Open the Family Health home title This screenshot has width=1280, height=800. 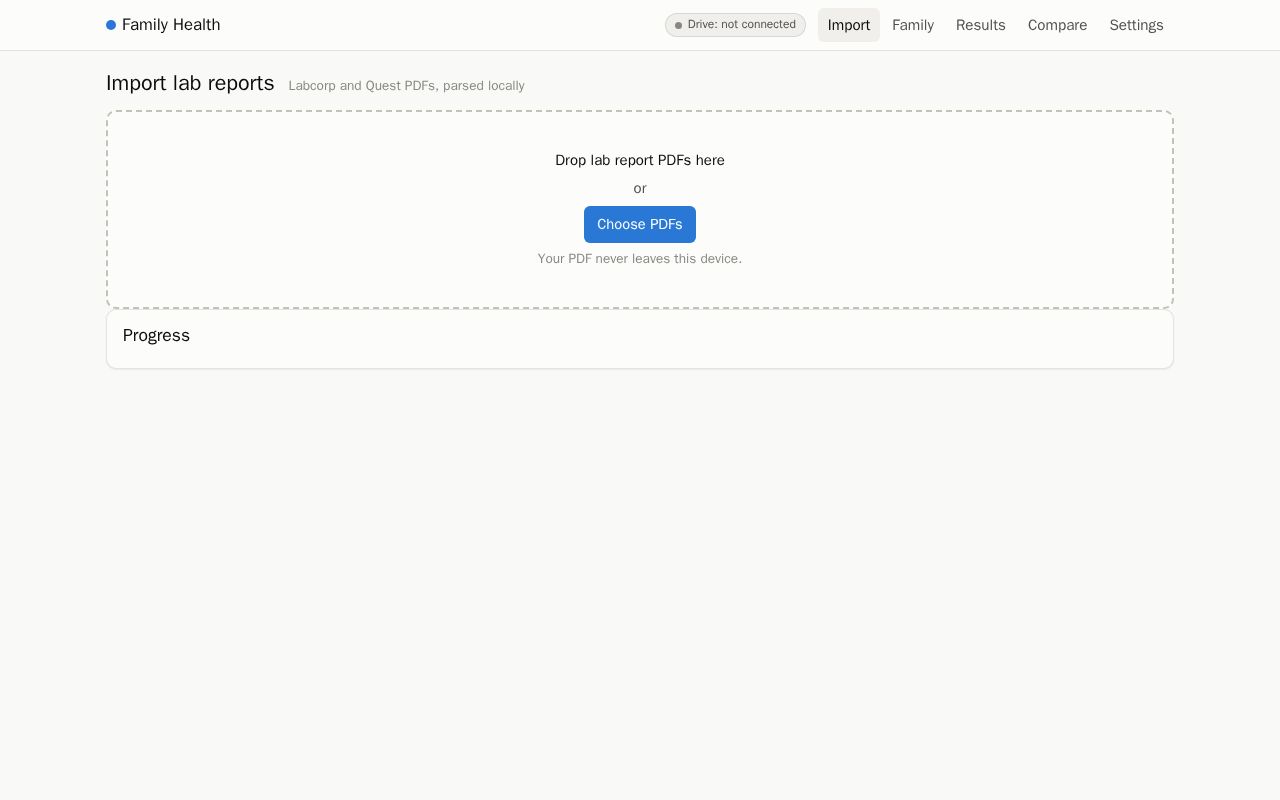(x=171, y=25)
